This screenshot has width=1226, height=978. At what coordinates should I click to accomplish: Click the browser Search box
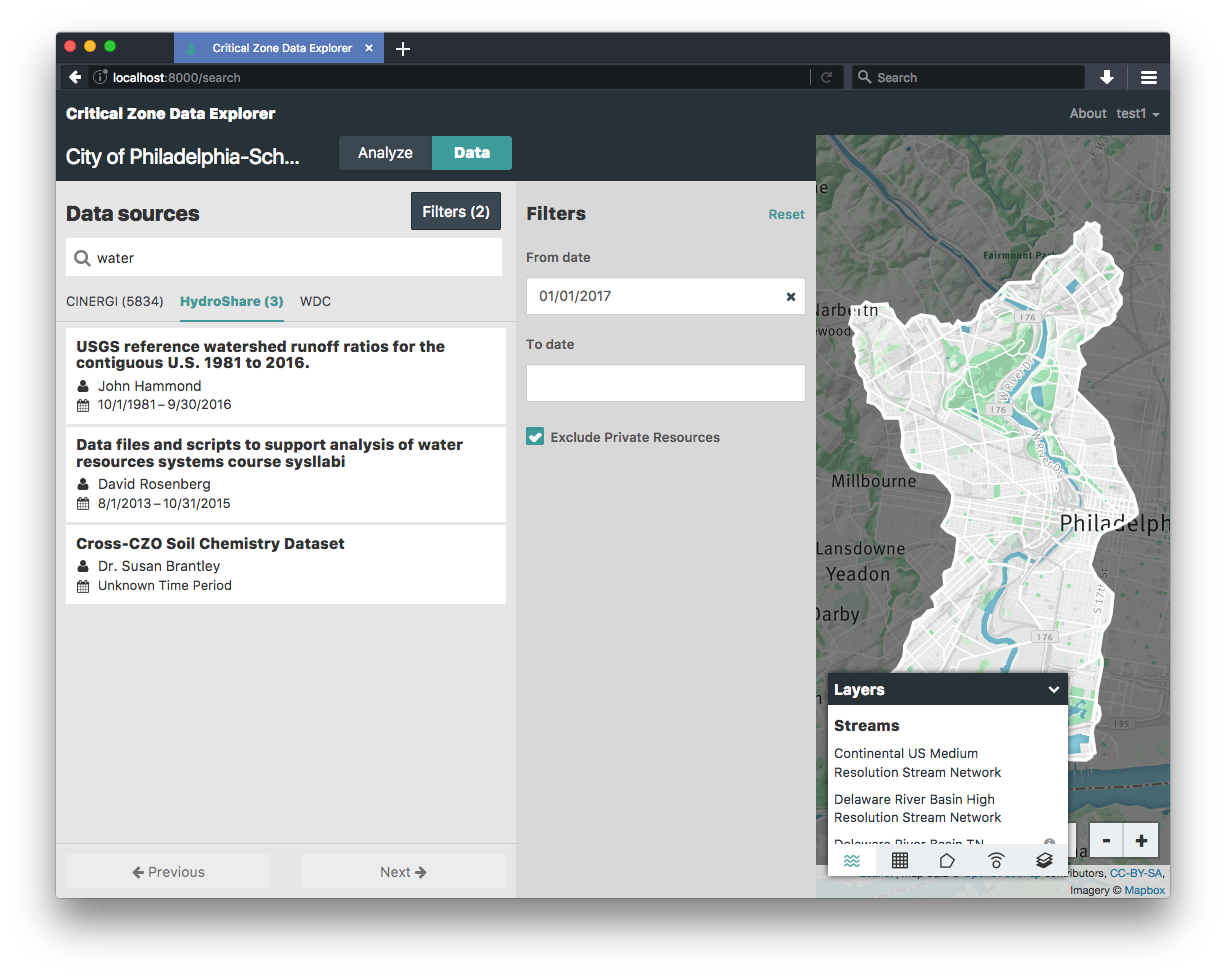click(x=968, y=77)
